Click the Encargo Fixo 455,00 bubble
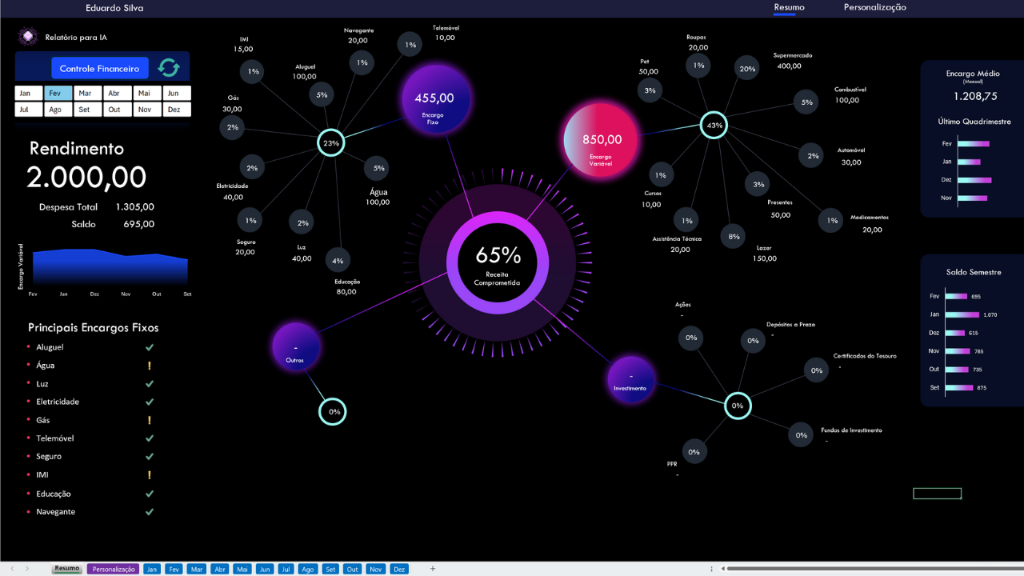Image resolution: width=1024 pixels, height=576 pixels. tap(436, 100)
